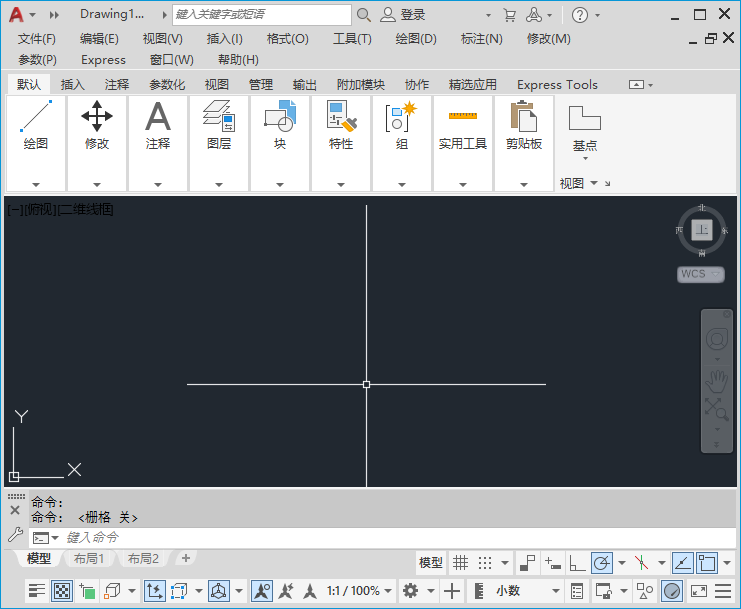
Task: Click the annotation monitor plus icon
Action: coord(452,591)
